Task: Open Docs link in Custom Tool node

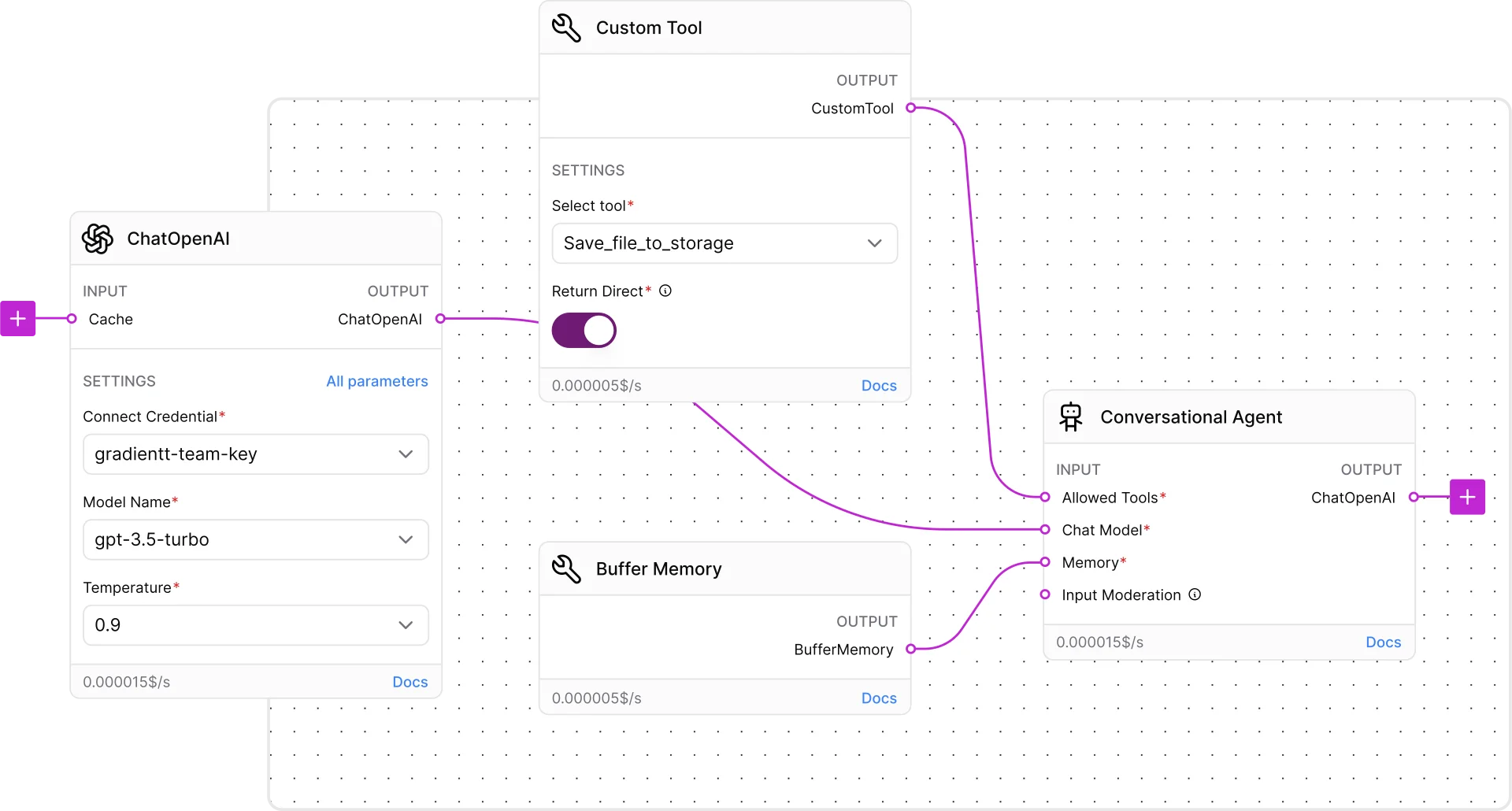Action: click(x=878, y=386)
